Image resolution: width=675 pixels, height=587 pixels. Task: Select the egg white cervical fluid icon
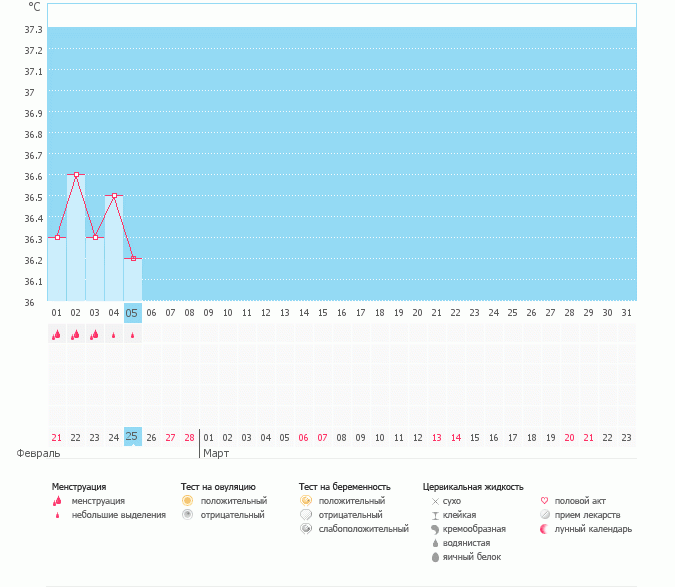pos(435,556)
